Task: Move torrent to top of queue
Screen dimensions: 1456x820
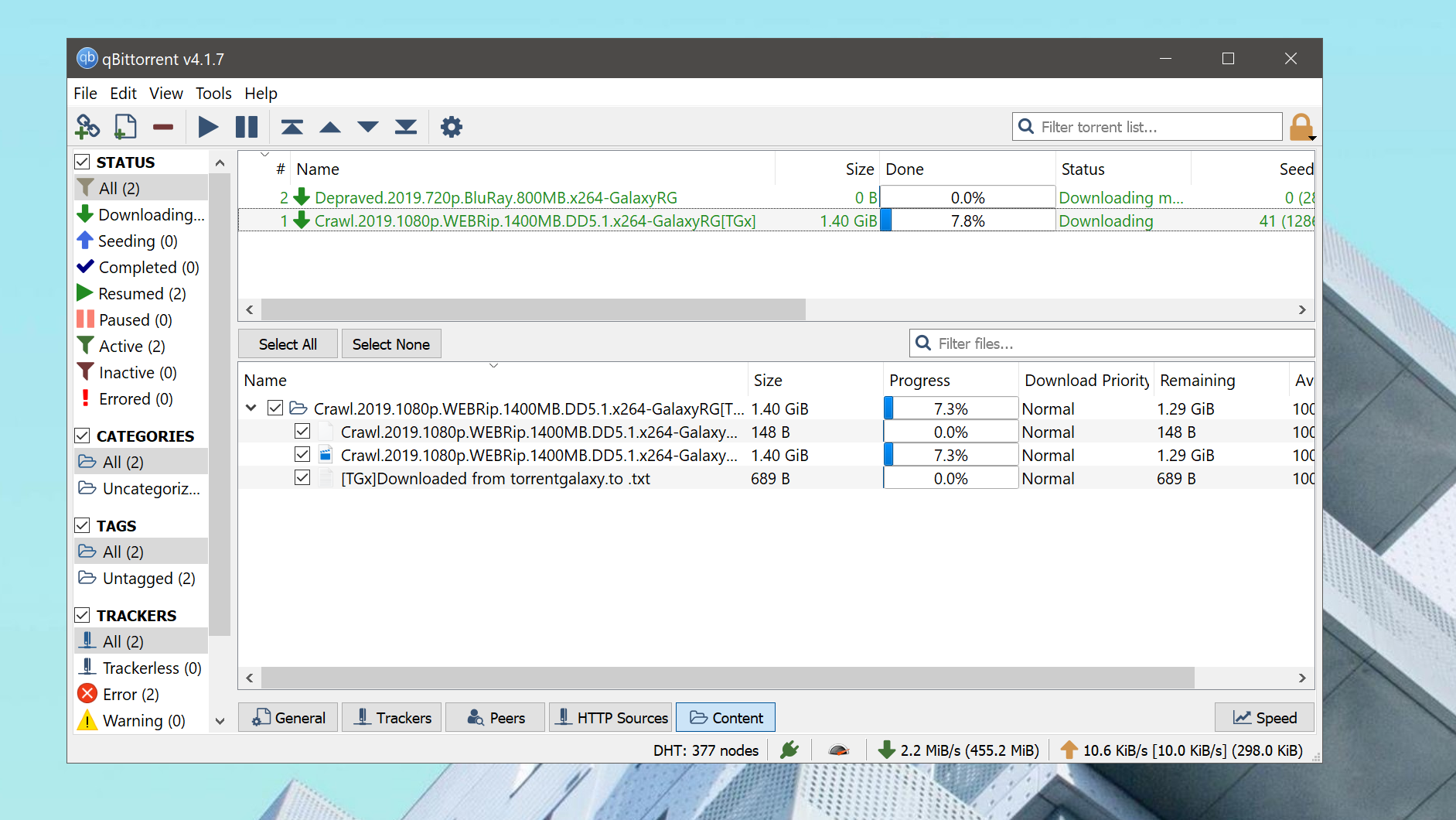Action: pyautogui.click(x=292, y=127)
